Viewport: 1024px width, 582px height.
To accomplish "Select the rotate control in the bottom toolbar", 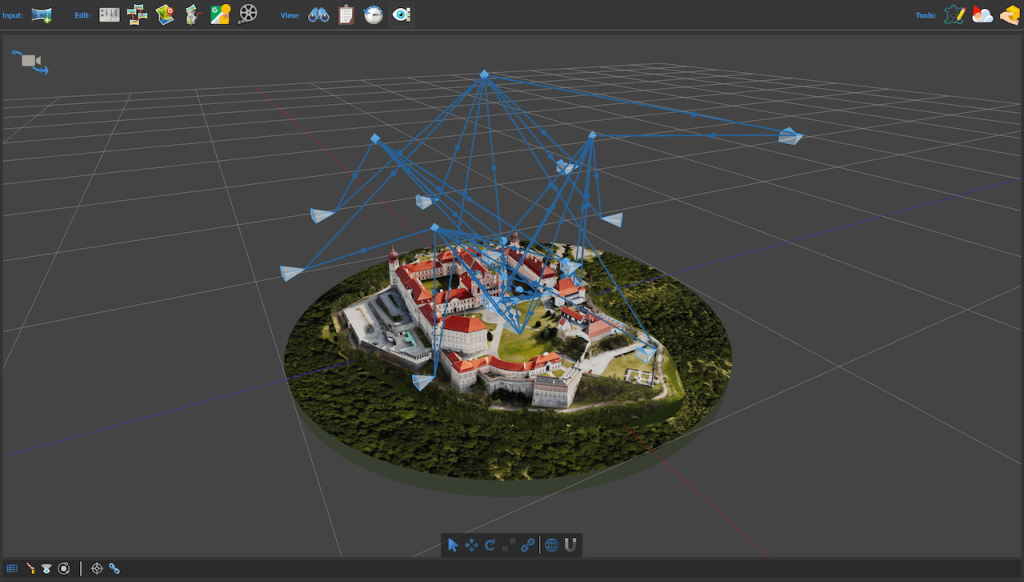I will click(489, 545).
